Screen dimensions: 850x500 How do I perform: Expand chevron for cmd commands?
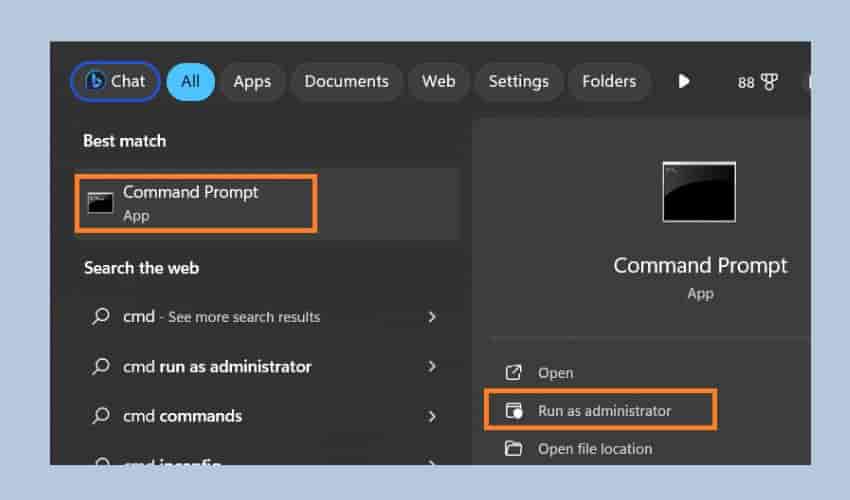pos(432,416)
